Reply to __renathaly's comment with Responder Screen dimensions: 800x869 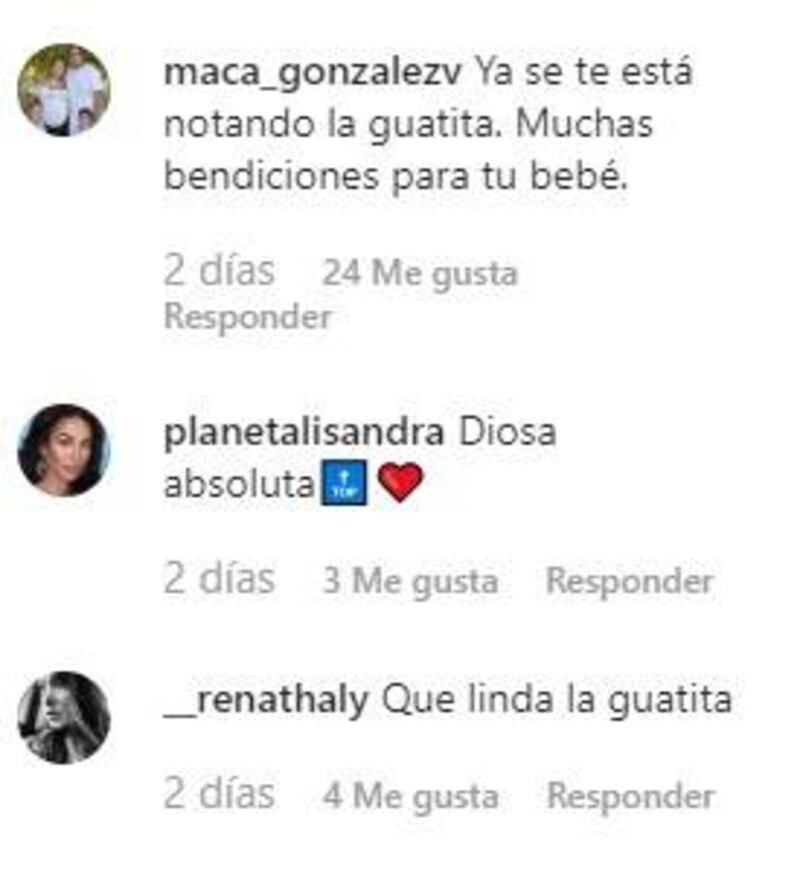click(x=630, y=796)
